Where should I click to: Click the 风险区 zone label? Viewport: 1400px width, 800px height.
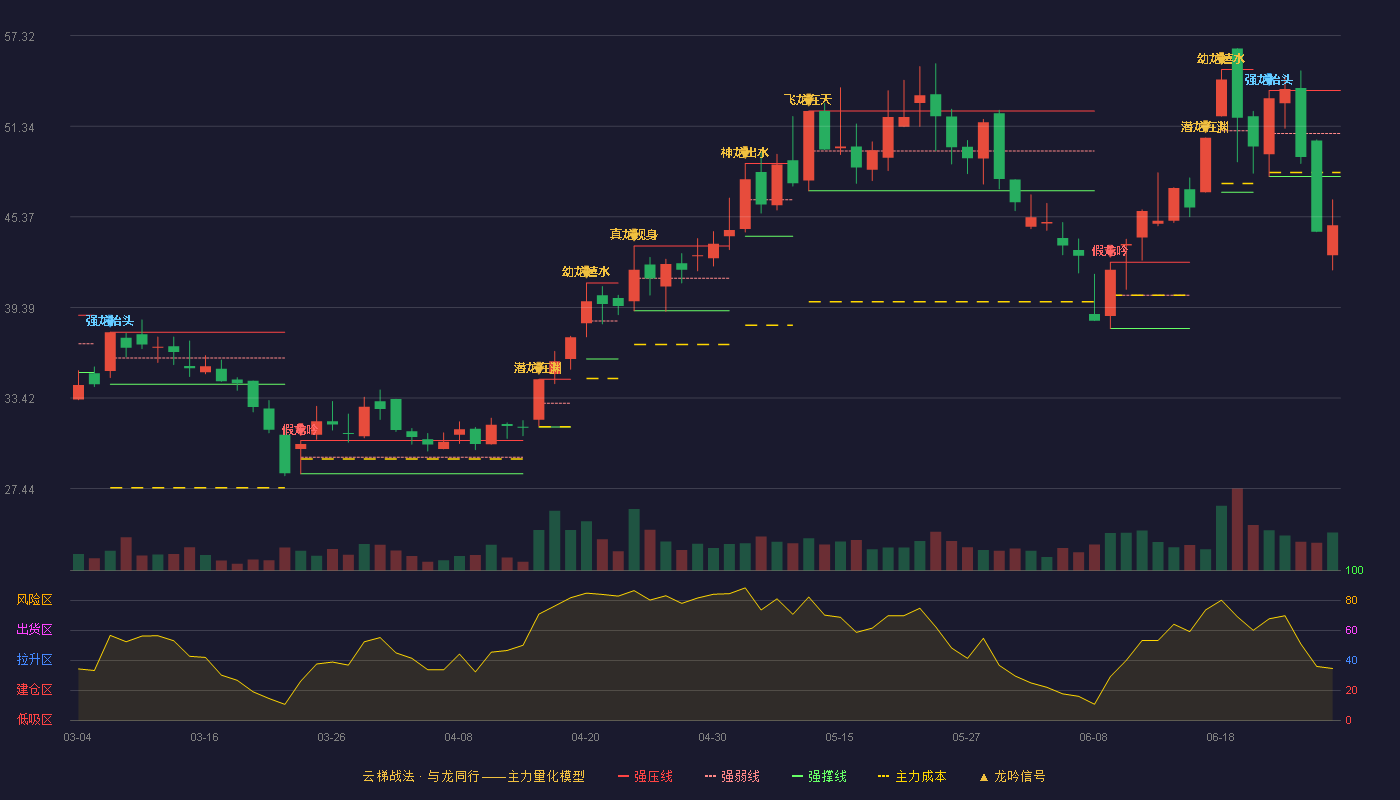coord(35,600)
